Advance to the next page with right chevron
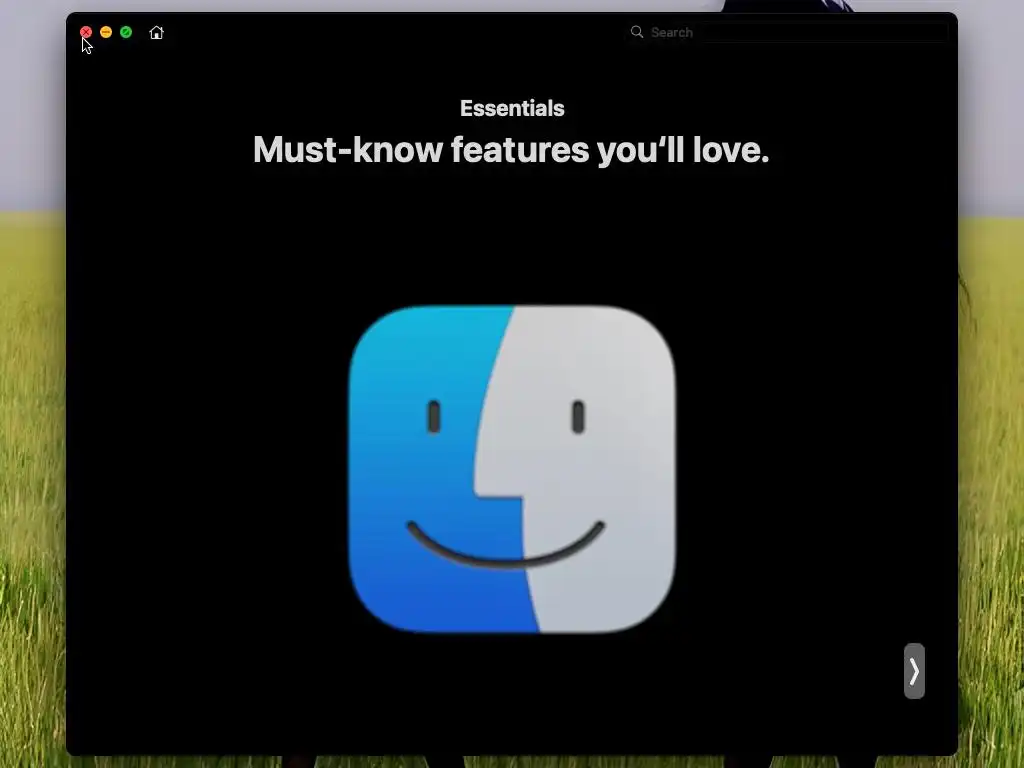 tap(914, 671)
